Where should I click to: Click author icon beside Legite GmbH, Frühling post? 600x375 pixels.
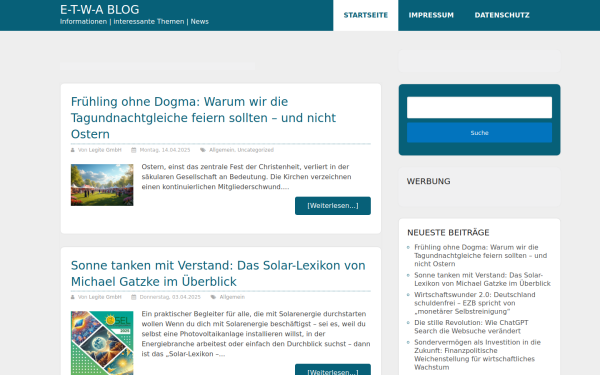(73, 150)
